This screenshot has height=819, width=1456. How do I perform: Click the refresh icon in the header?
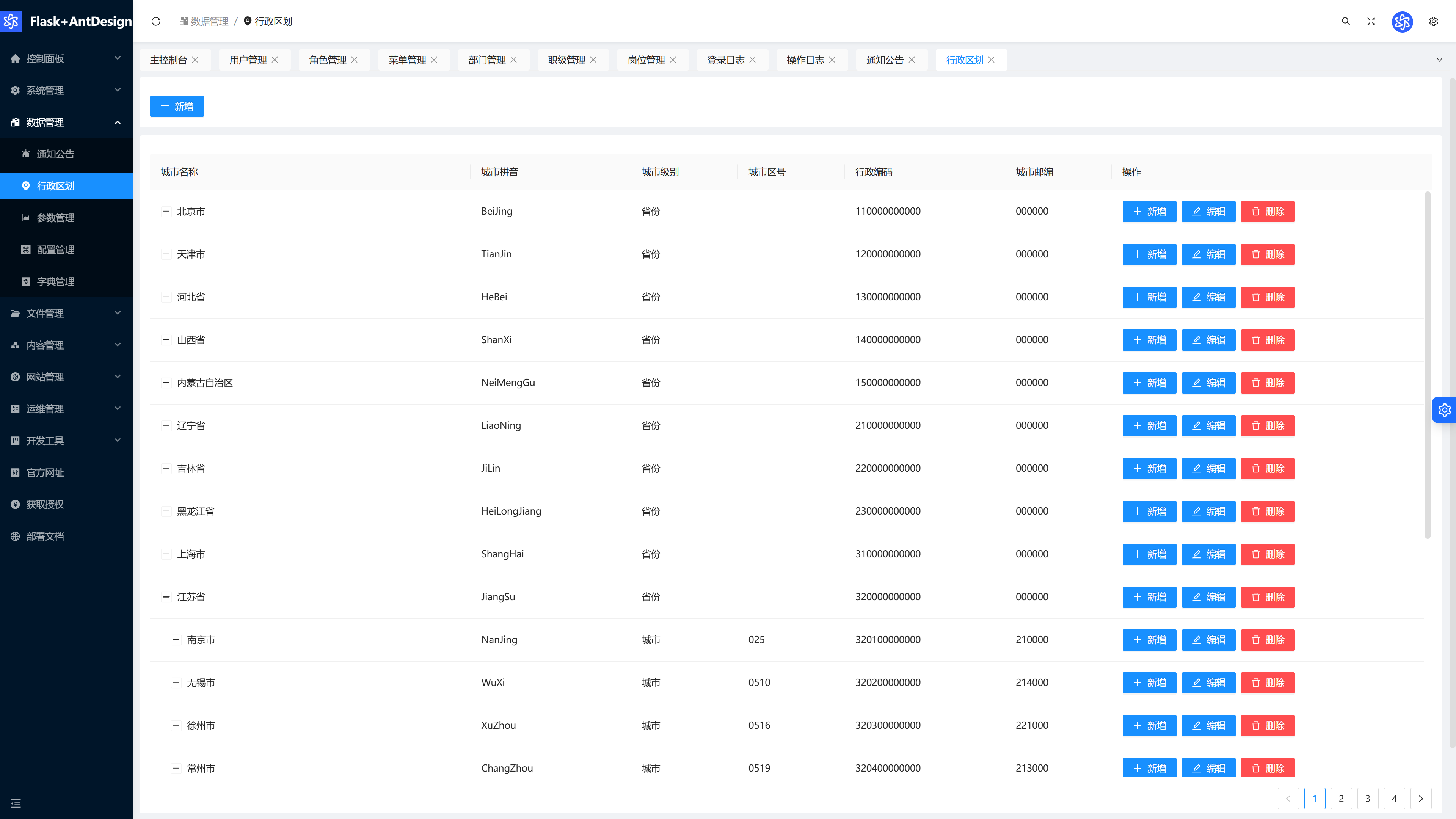[x=156, y=22]
